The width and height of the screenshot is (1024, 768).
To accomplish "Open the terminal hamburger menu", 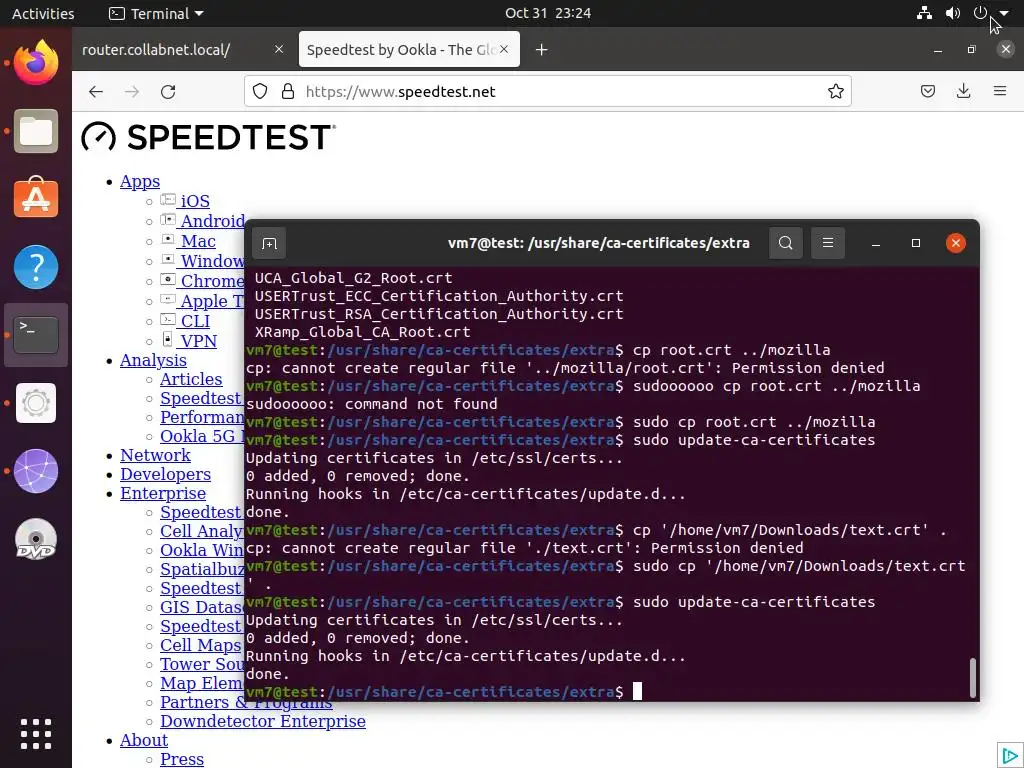I will point(827,243).
